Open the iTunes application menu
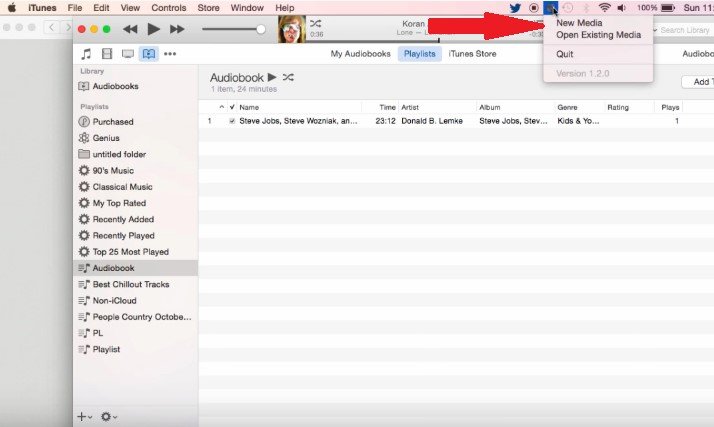Screen dimensions: 714x427 click(42, 8)
